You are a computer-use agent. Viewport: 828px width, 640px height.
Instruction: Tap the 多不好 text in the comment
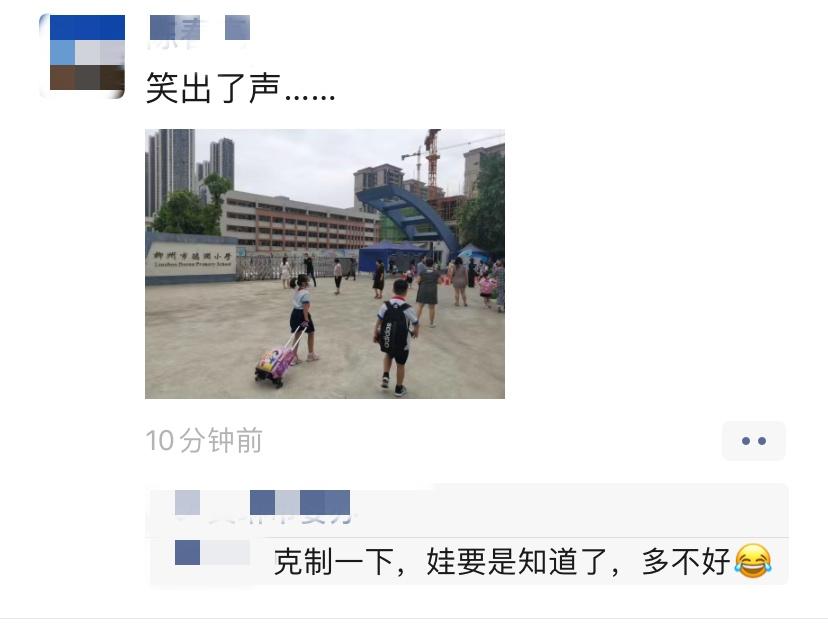686,561
